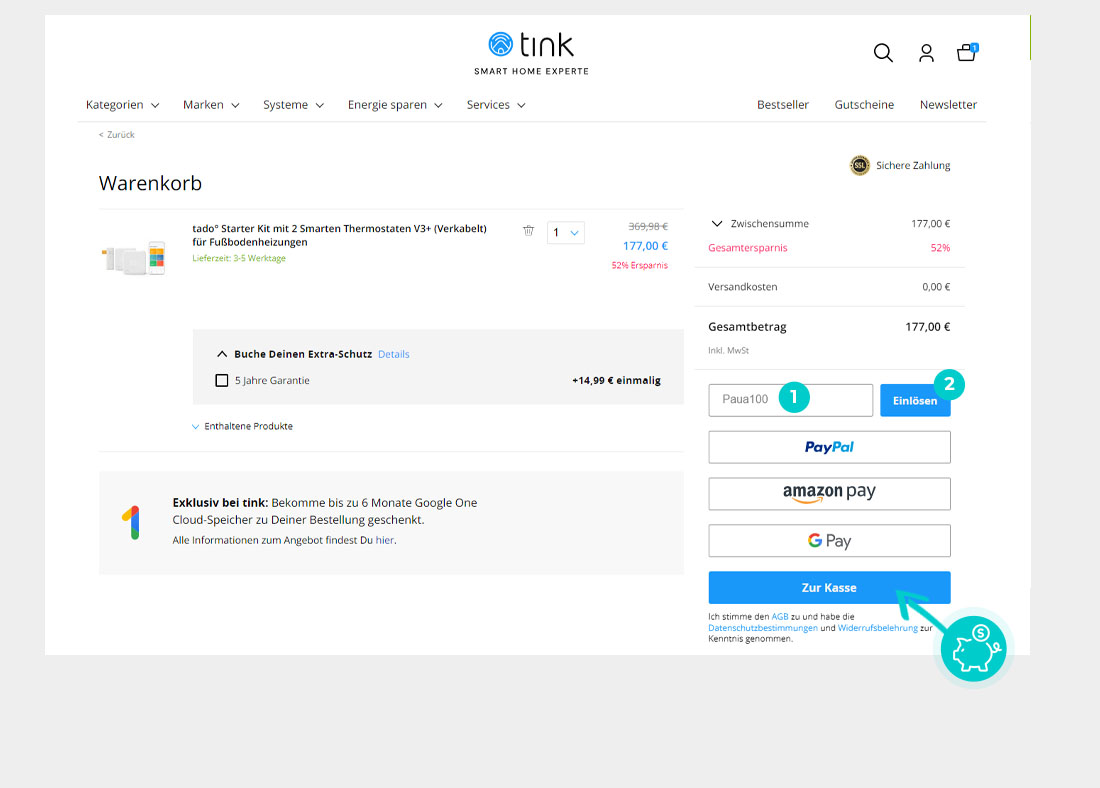Open the search magnifier icon

883,53
